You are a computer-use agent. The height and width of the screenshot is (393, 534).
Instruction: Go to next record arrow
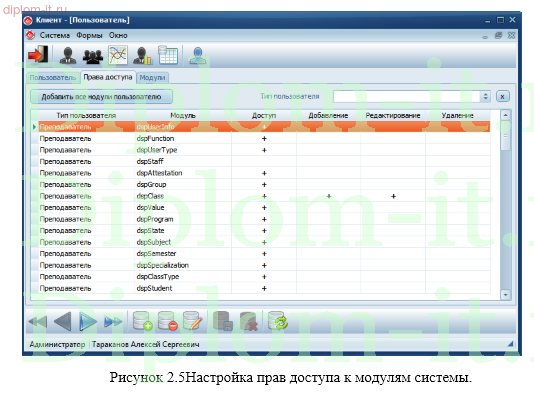88,321
